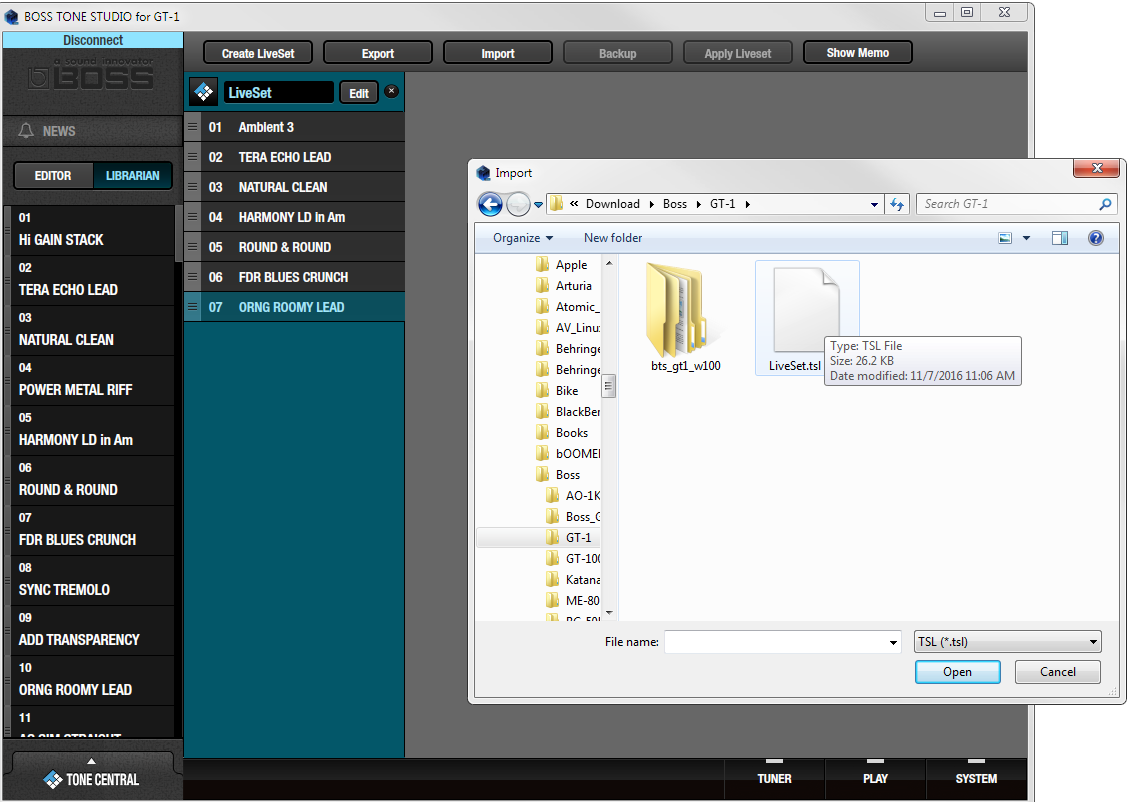Select patch 04 POWER METAL RIFF
Screen dimensions: 1142x802
[92, 380]
